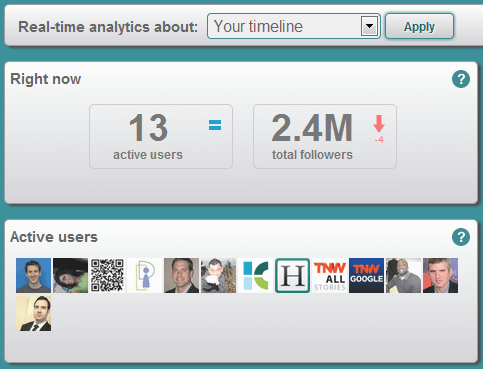Click the 'Real-time analytics about:' label
This screenshot has height=369, width=483.
pos(108,27)
